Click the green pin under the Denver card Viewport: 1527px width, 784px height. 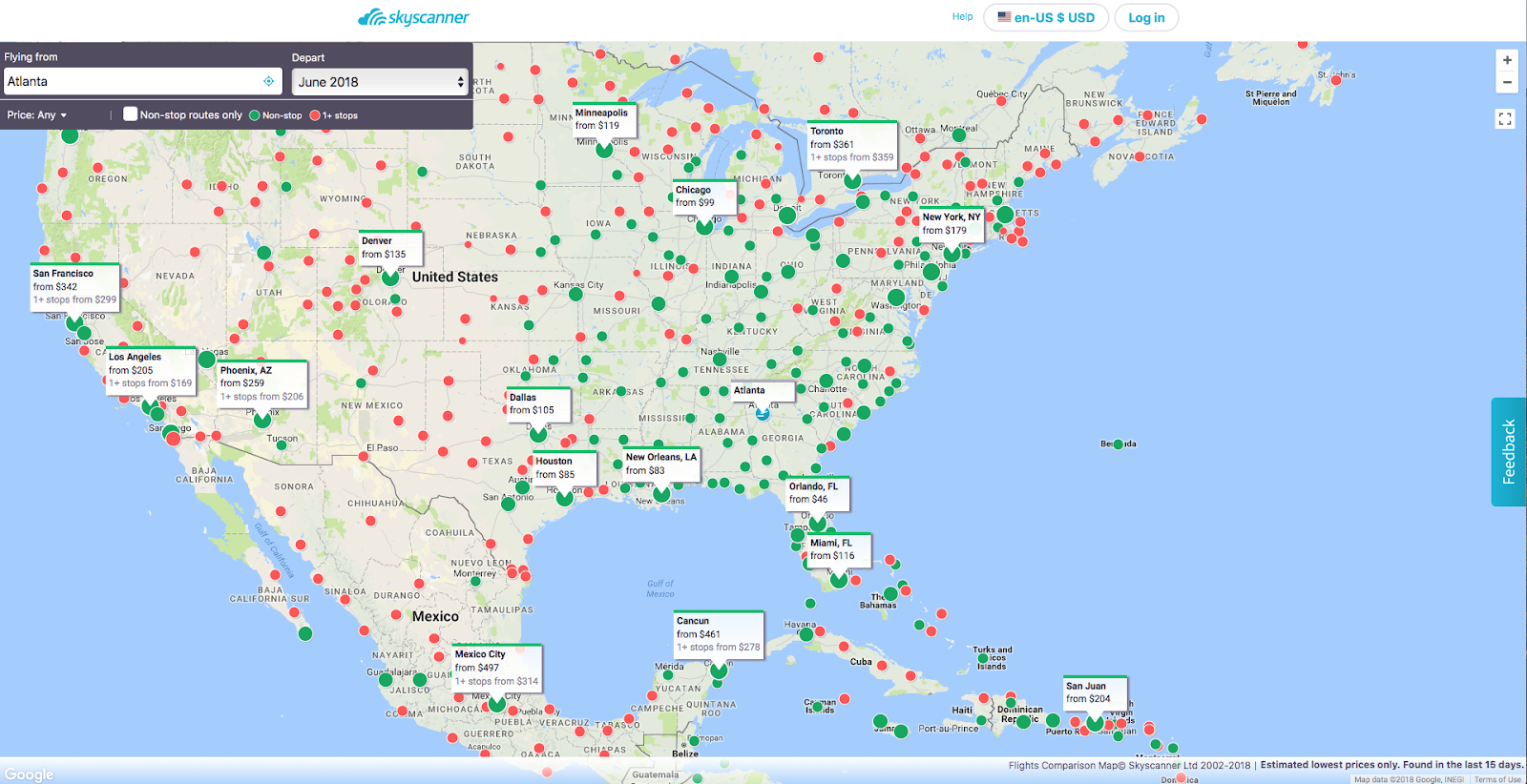point(390,278)
